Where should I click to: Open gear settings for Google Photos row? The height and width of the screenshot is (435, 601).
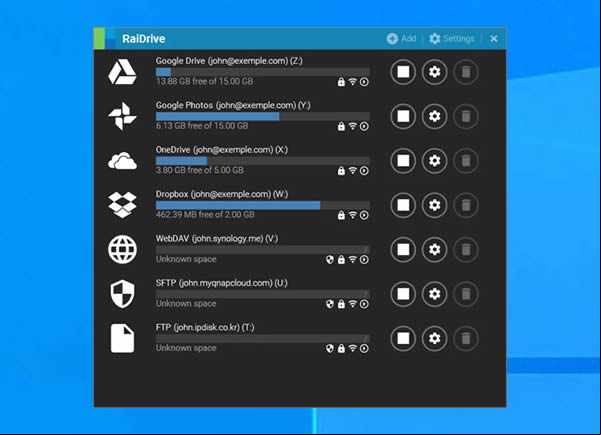coord(435,116)
